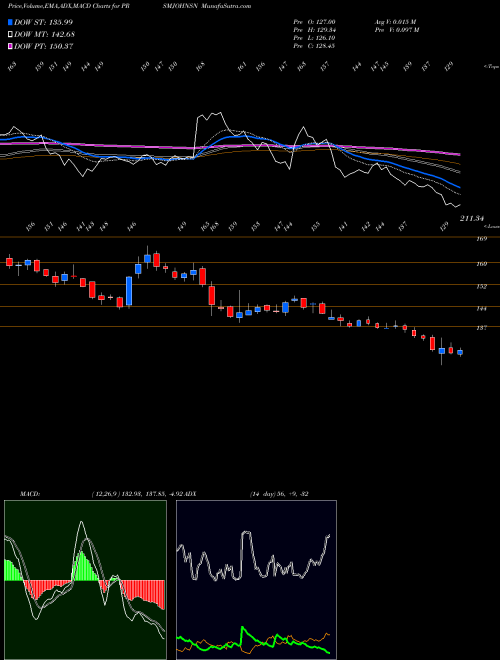
Task: Open the dark blue ADX chart panel
Action: point(256,580)
